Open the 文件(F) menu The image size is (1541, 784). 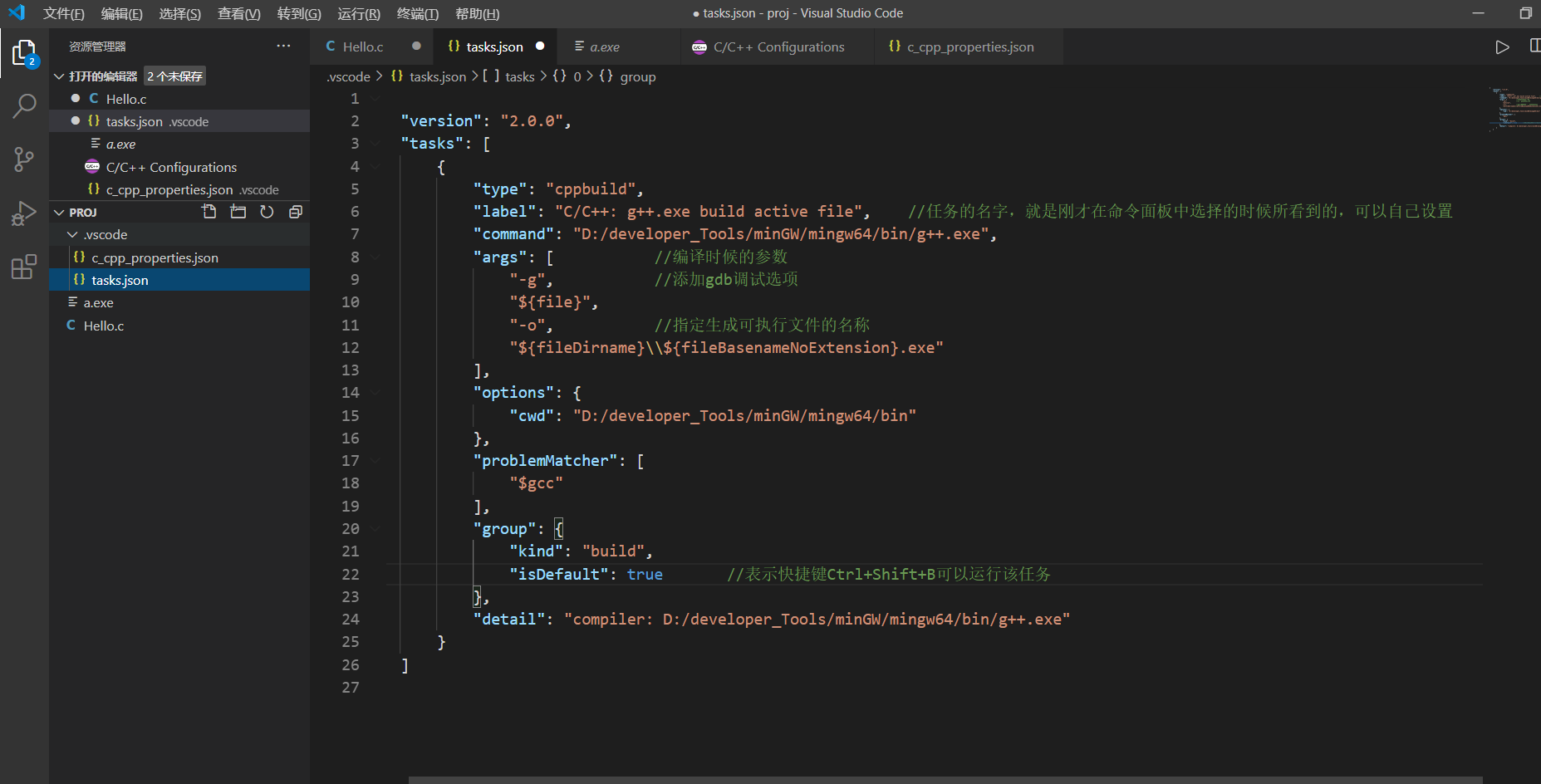pos(64,13)
